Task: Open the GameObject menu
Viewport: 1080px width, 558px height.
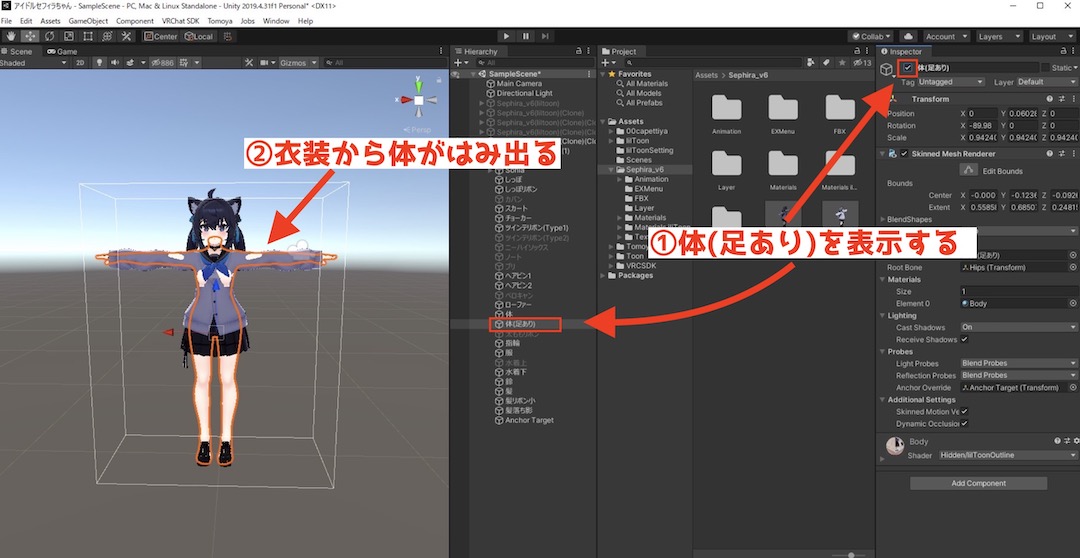Action: tap(88, 21)
